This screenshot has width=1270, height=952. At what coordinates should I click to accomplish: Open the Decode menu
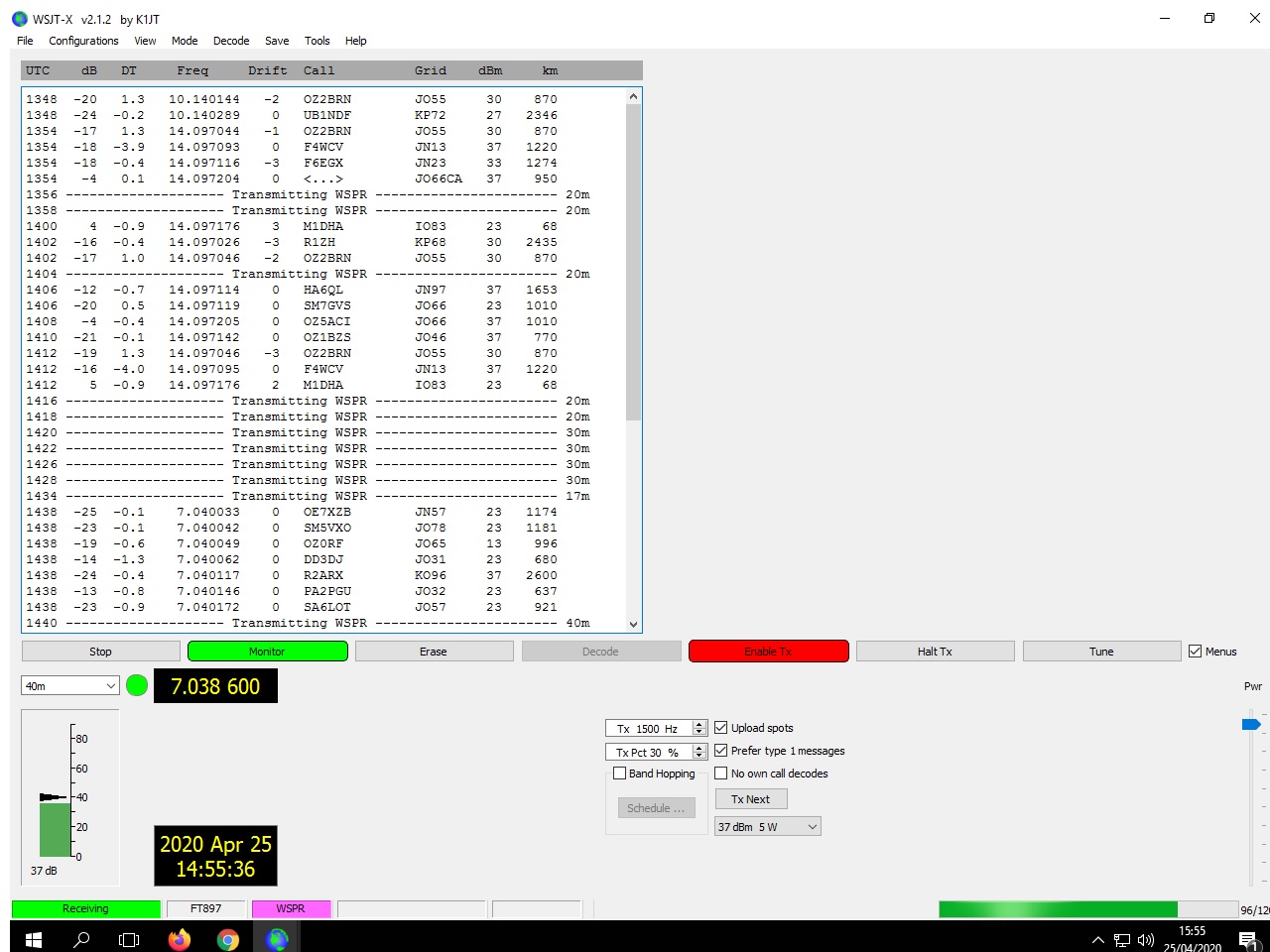click(231, 41)
